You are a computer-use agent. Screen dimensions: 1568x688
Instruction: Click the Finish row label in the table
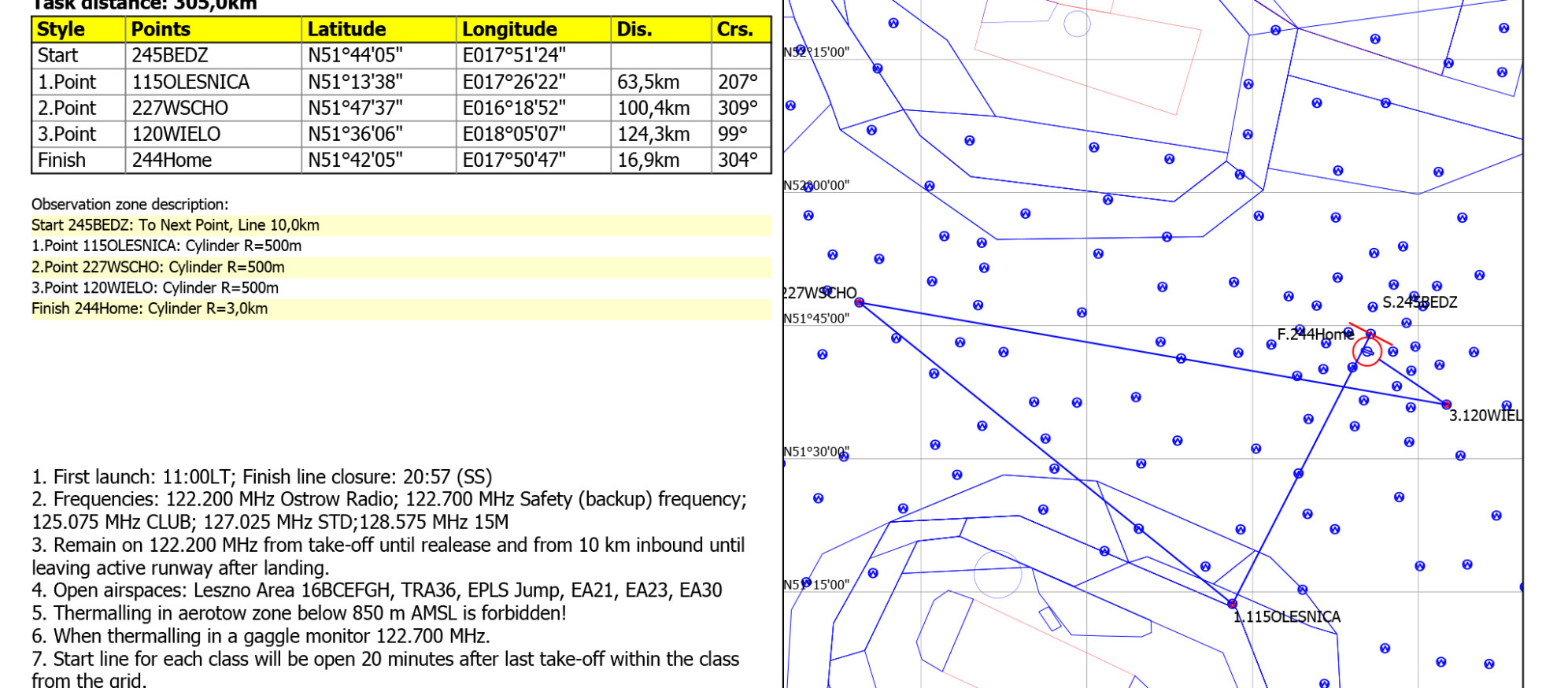(61, 161)
